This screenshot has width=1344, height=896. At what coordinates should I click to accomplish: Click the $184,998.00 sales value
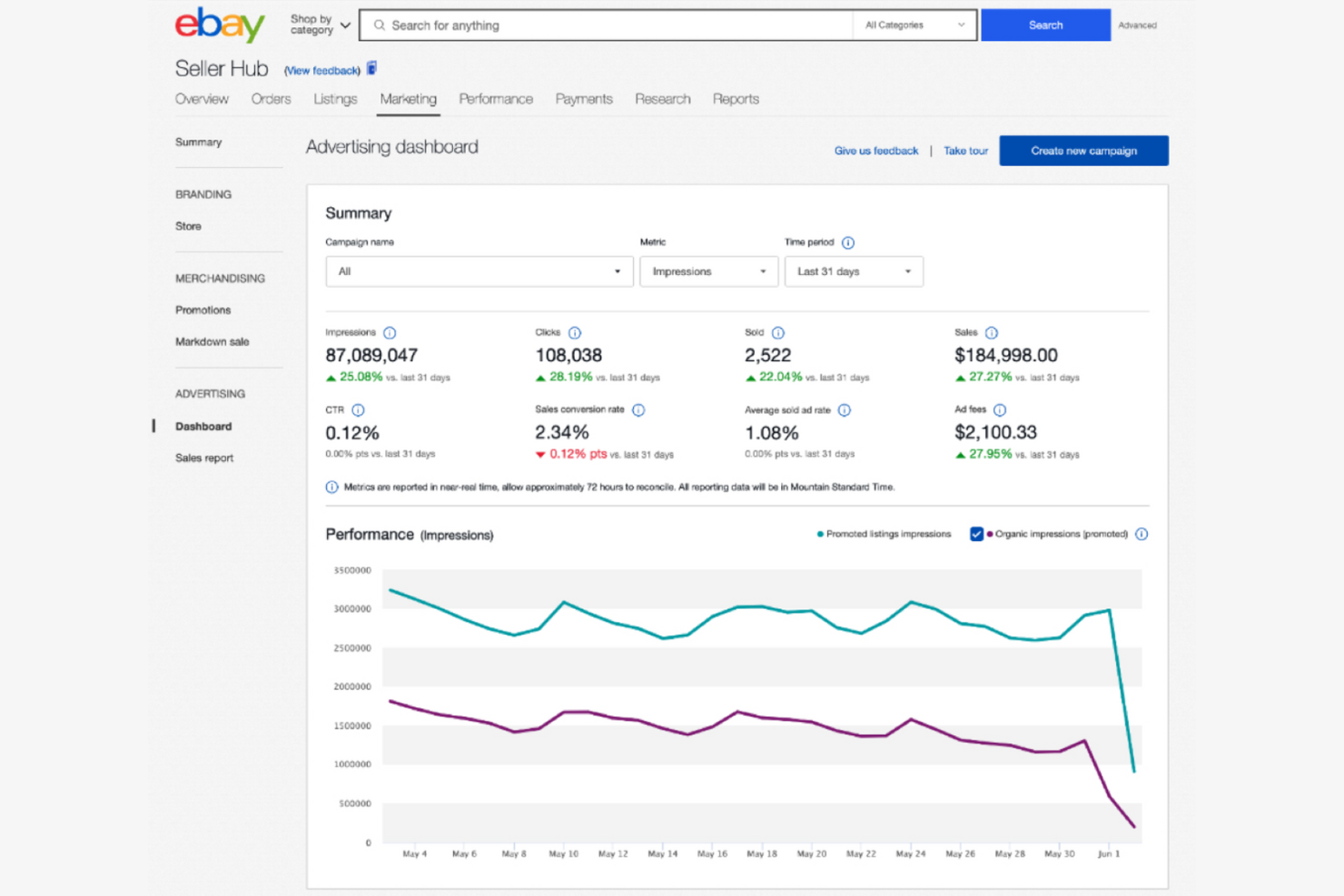(1006, 356)
